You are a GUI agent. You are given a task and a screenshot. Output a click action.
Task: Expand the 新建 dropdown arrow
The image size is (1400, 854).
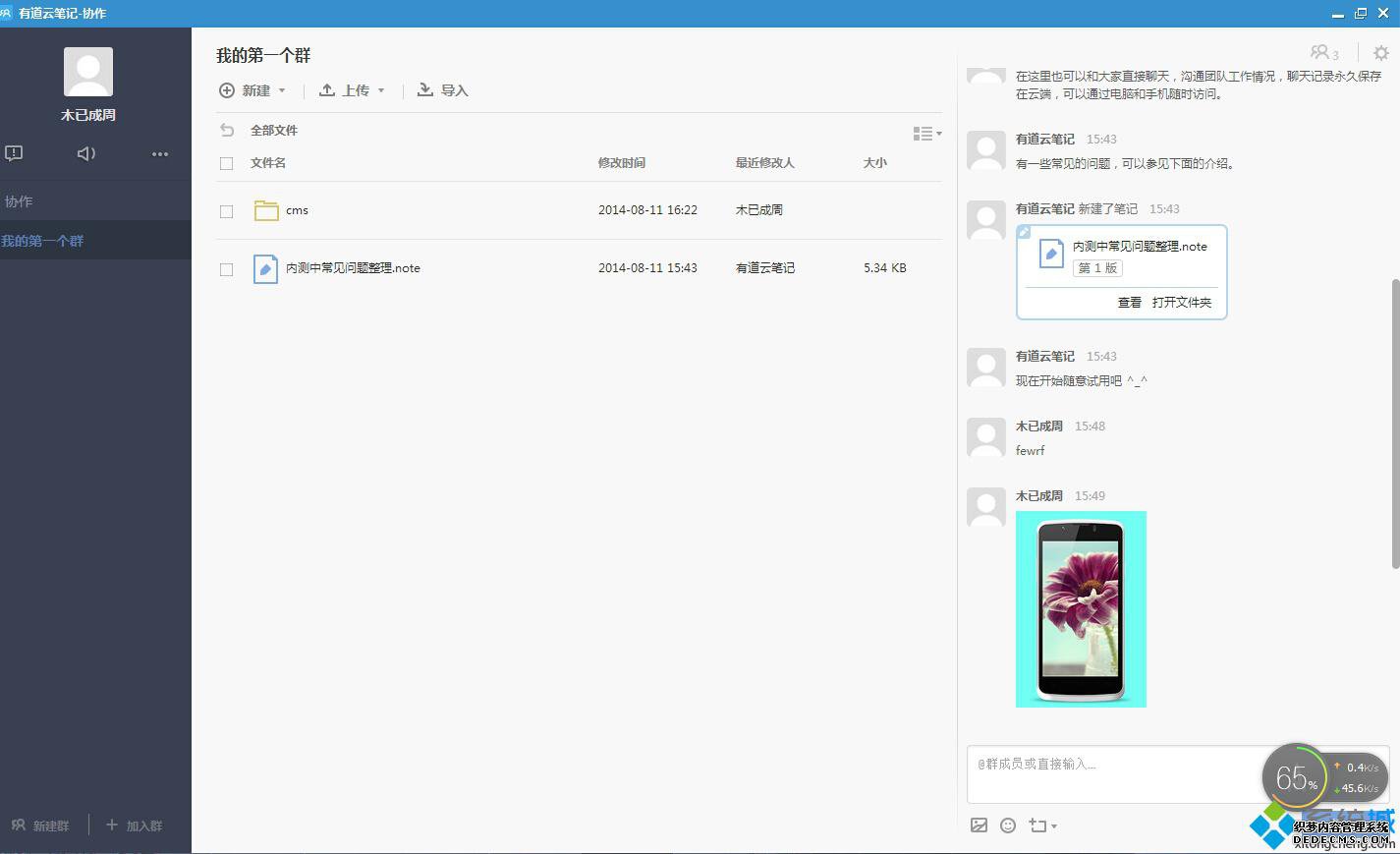[x=282, y=90]
